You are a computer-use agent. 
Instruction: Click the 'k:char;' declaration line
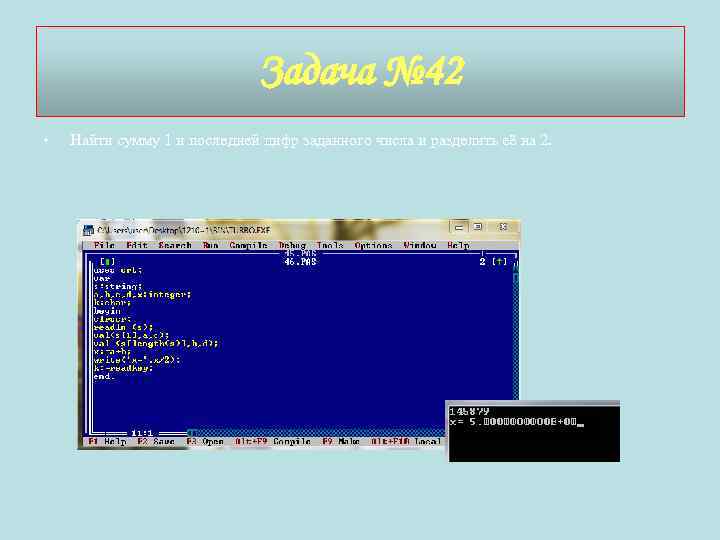(x=112, y=303)
